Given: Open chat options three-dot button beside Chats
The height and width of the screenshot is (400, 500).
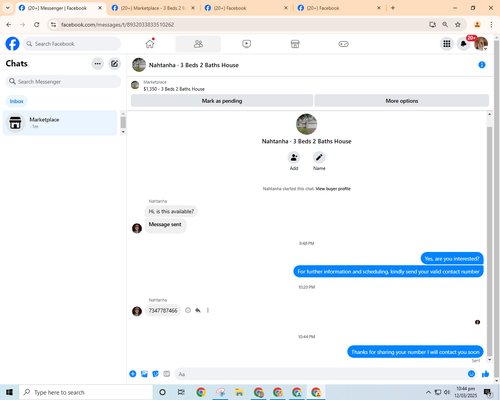Looking at the screenshot, I should pos(98,64).
